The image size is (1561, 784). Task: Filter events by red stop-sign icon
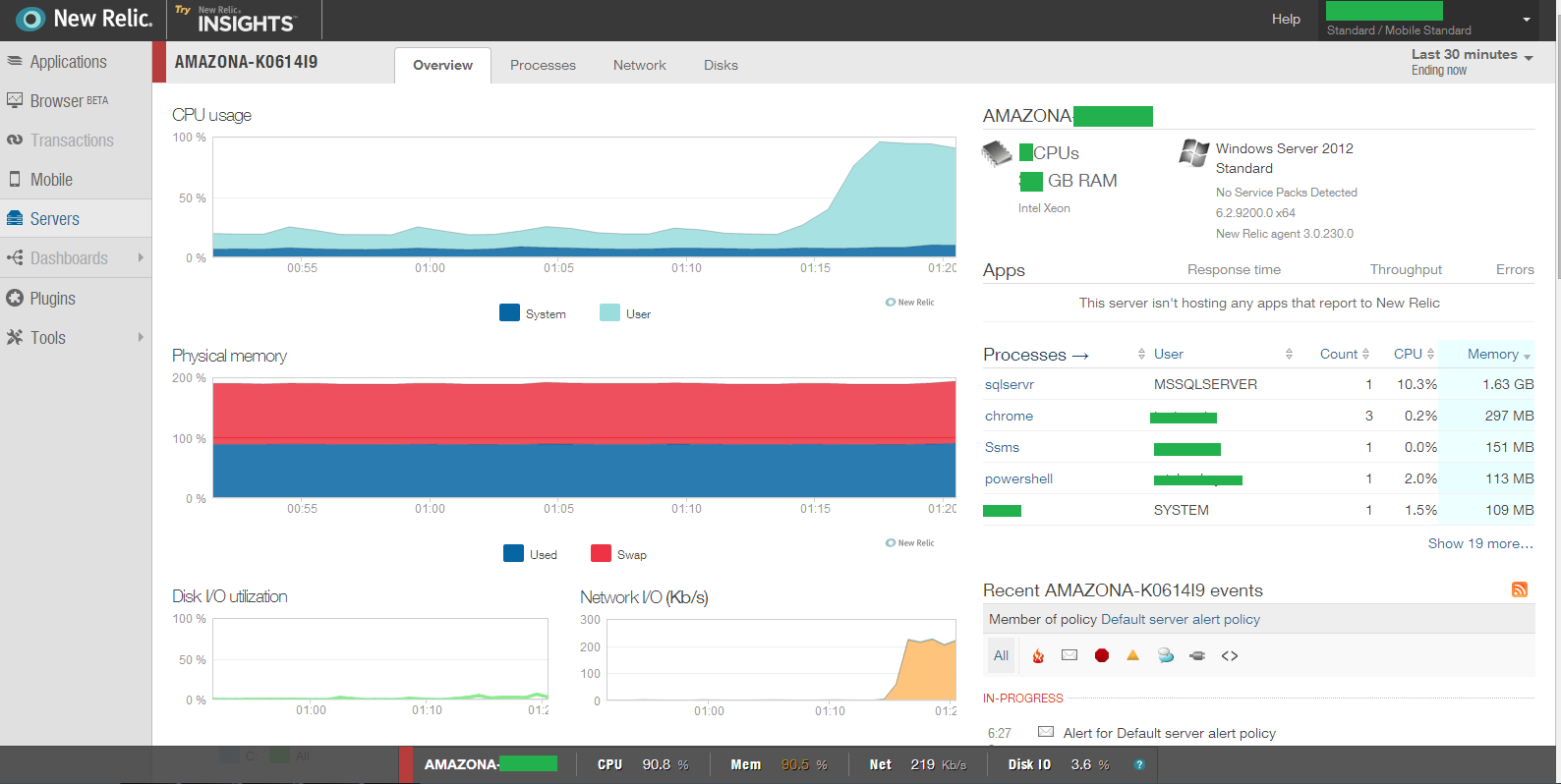click(x=1102, y=655)
